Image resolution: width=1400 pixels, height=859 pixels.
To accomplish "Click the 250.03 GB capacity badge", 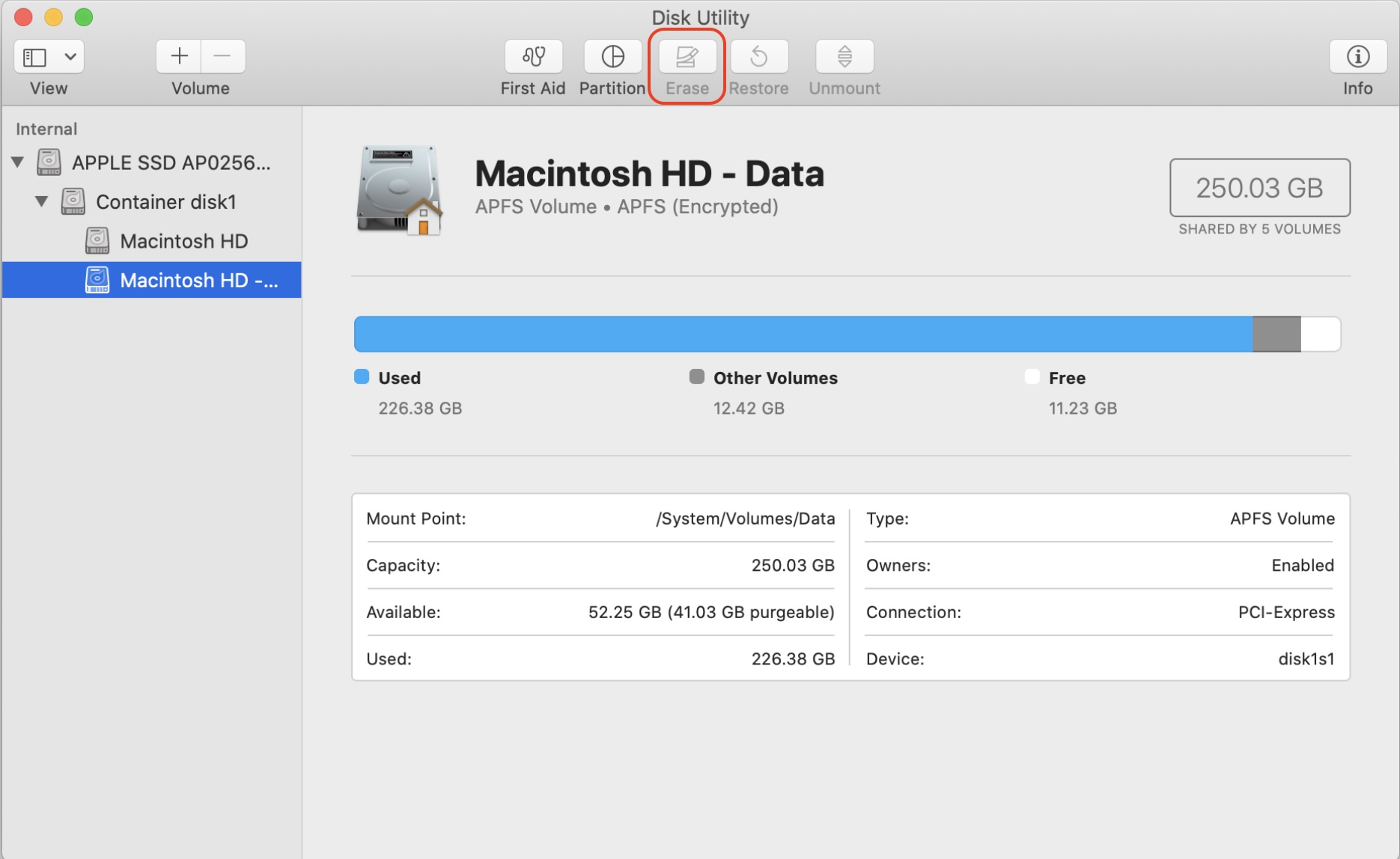I will pos(1259,188).
